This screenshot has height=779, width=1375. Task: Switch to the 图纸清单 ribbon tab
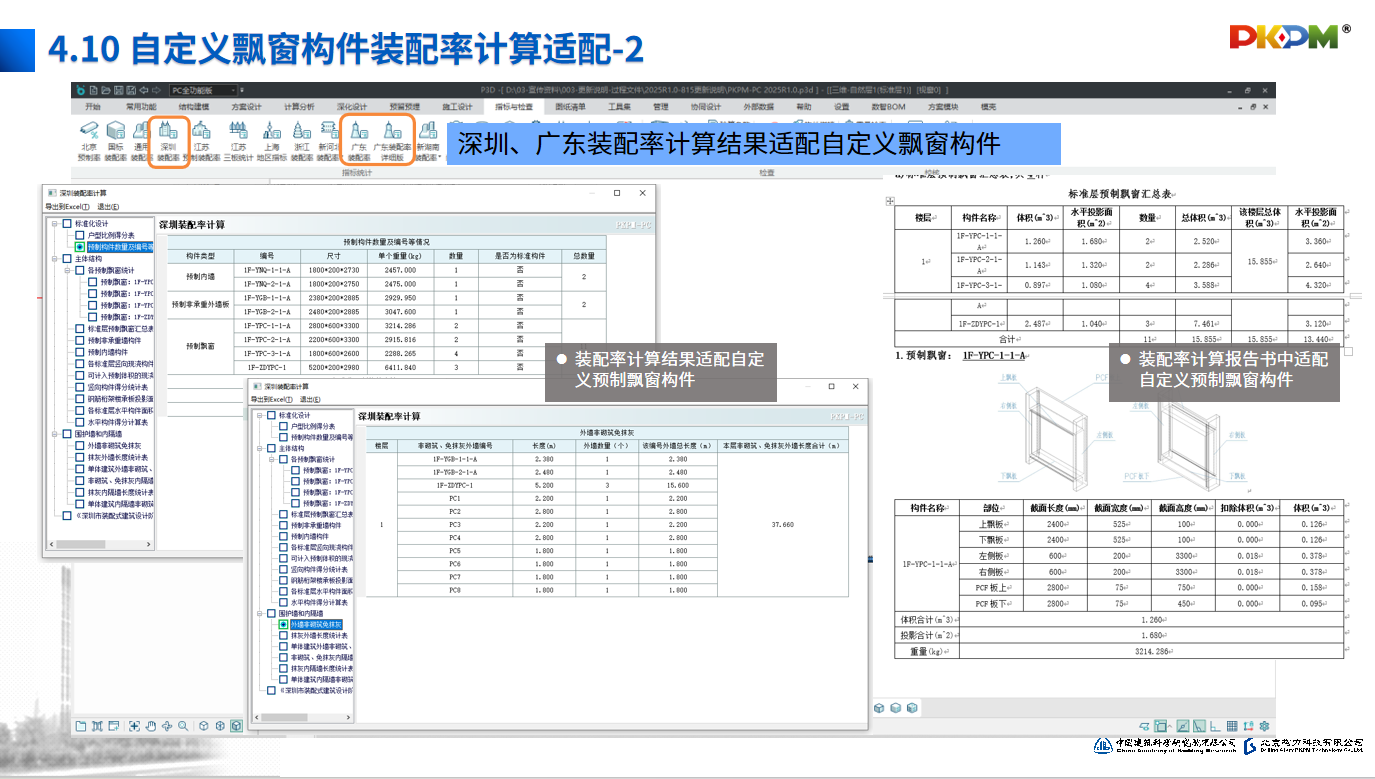(x=570, y=107)
